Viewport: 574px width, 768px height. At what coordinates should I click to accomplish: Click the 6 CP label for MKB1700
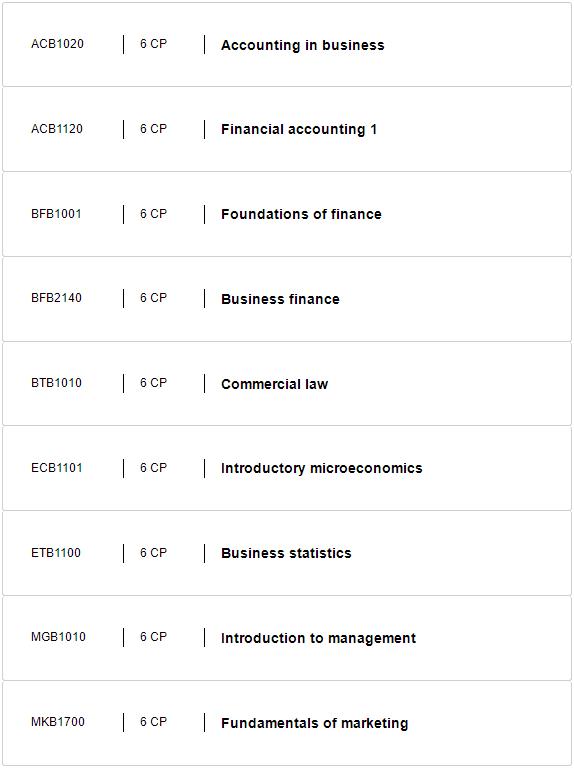click(153, 721)
